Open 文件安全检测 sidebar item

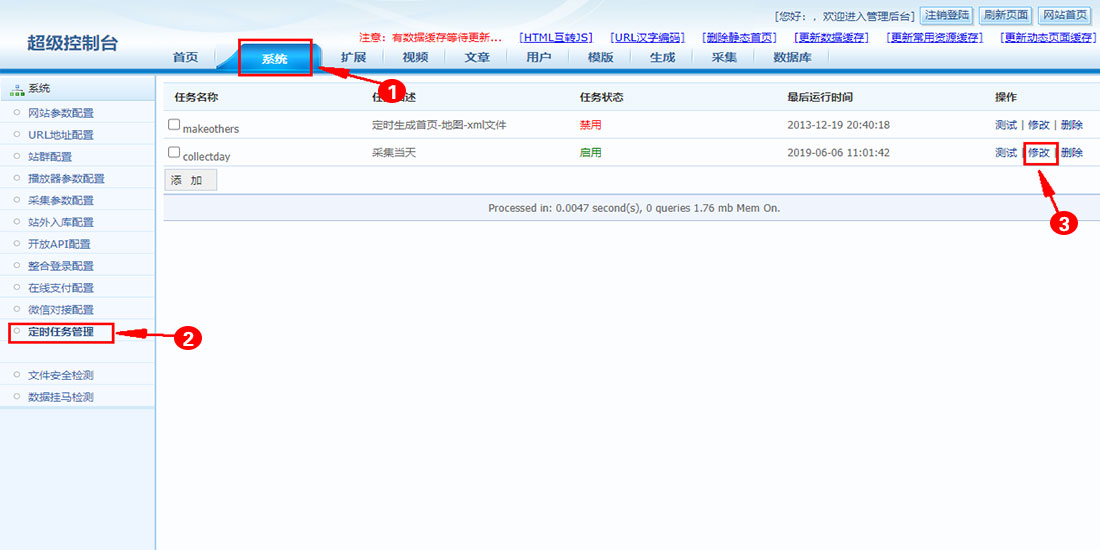pyautogui.click(x=61, y=375)
